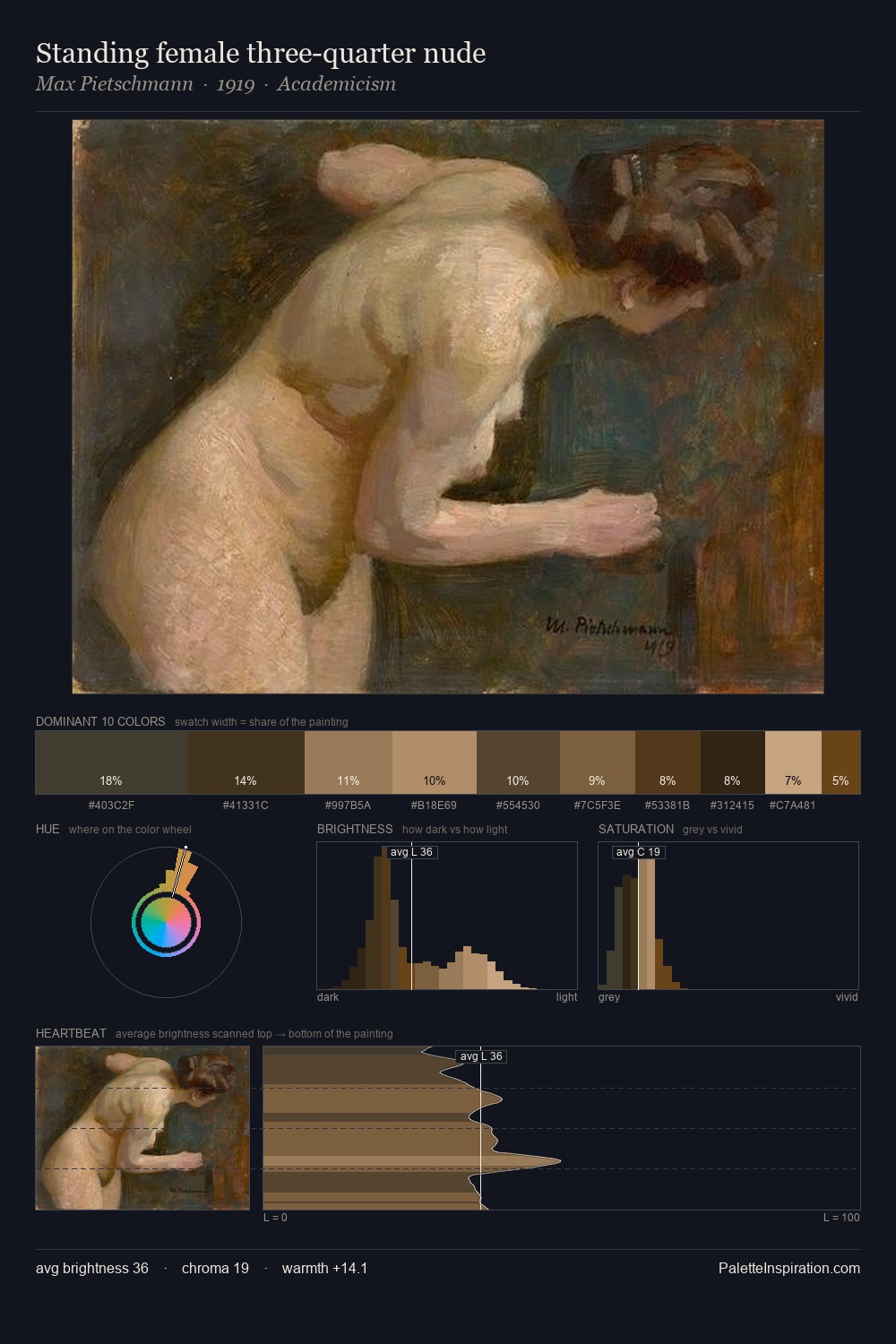Click the 'dark' axis label
The height and width of the screenshot is (1344, 896).
(328, 997)
